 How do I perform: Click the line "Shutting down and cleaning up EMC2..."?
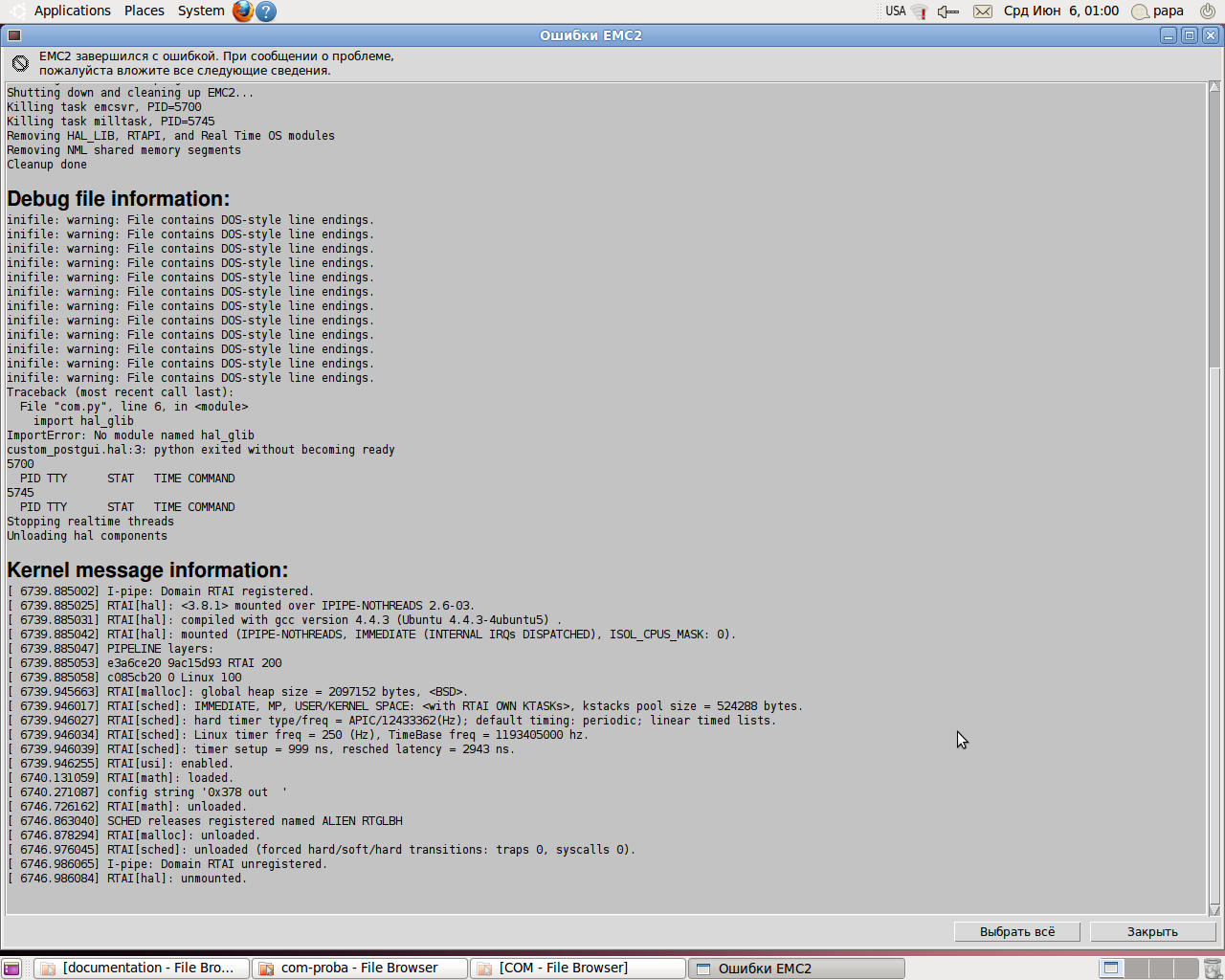click(131, 93)
